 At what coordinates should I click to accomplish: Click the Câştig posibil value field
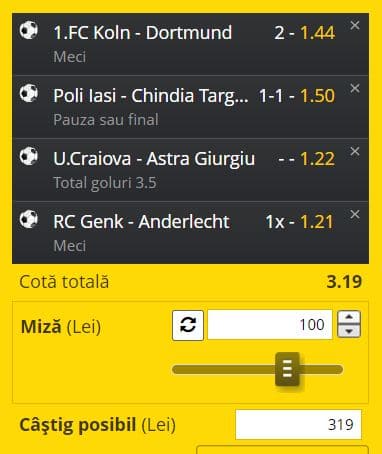coord(298,425)
